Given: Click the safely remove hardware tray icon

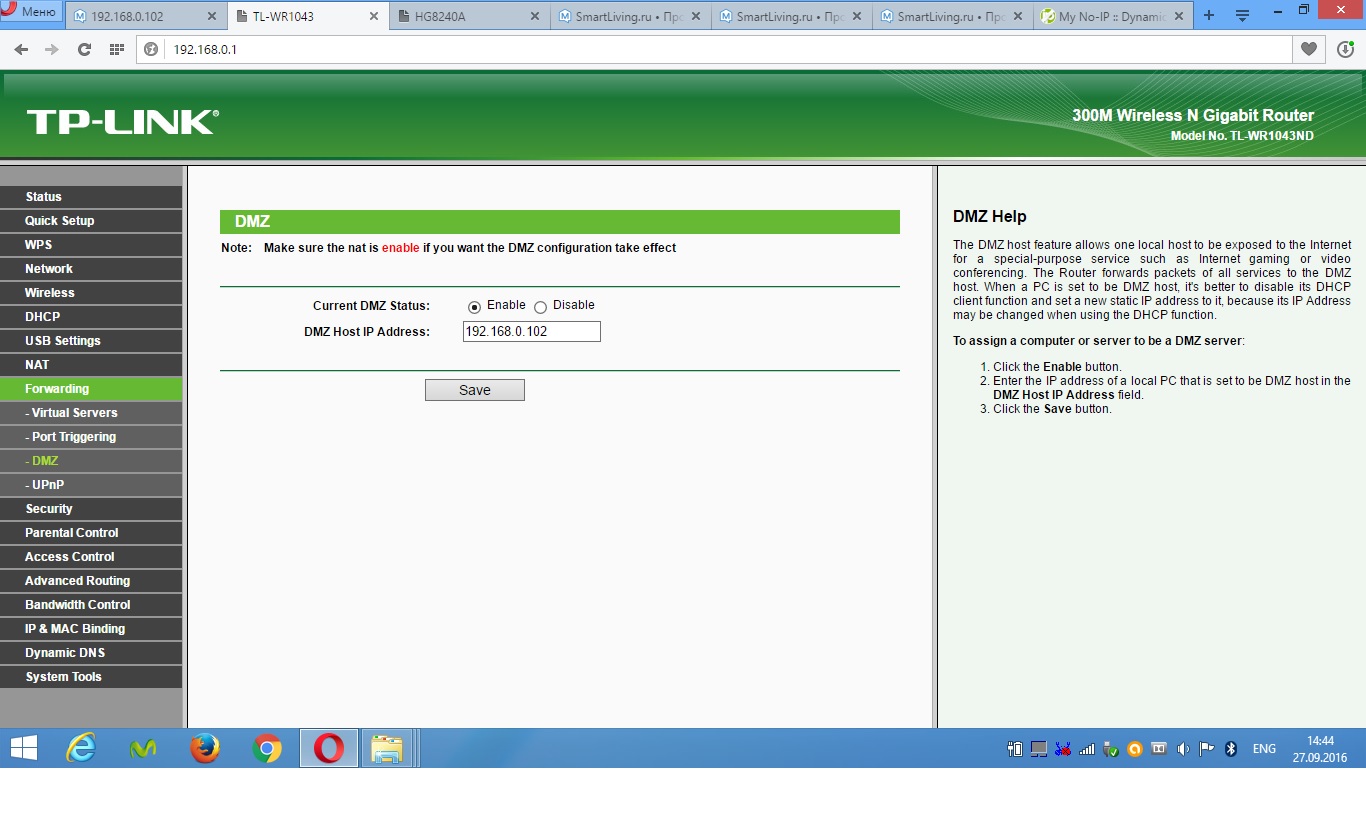Looking at the screenshot, I should pos(1111,748).
